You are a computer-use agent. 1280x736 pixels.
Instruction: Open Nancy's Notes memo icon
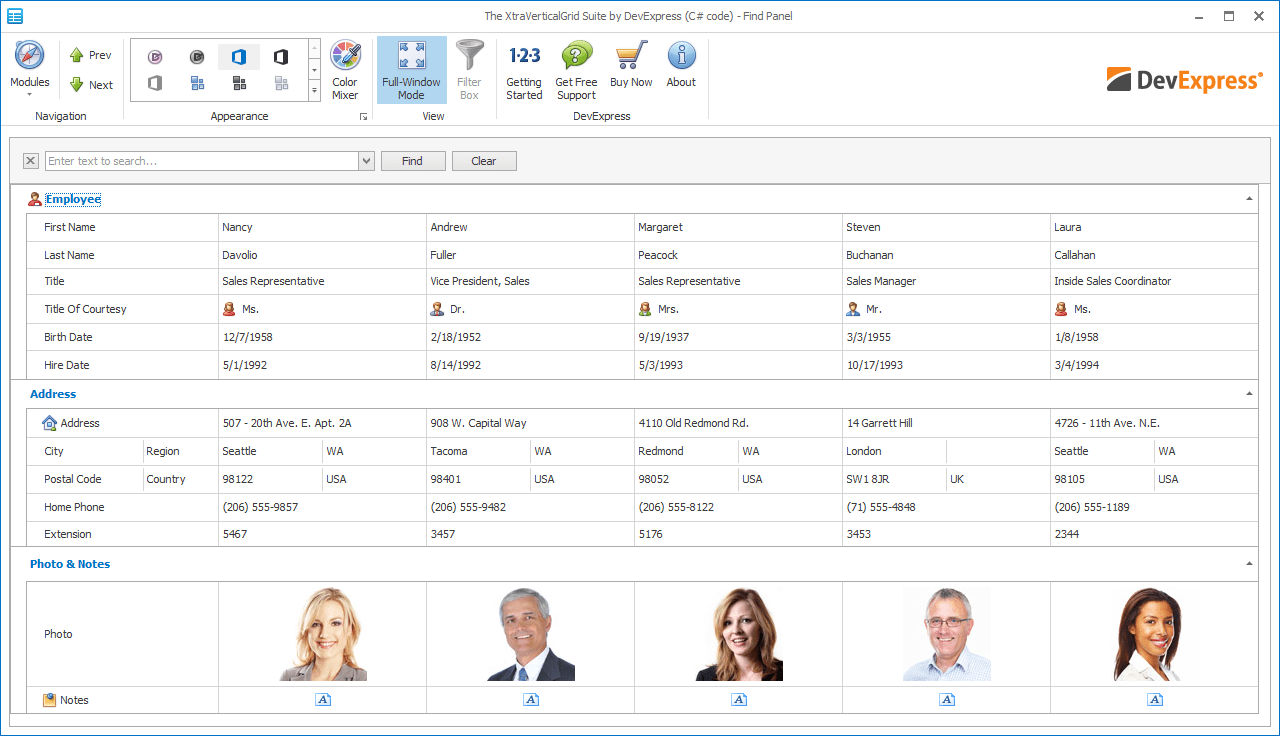(x=323, y=700)
